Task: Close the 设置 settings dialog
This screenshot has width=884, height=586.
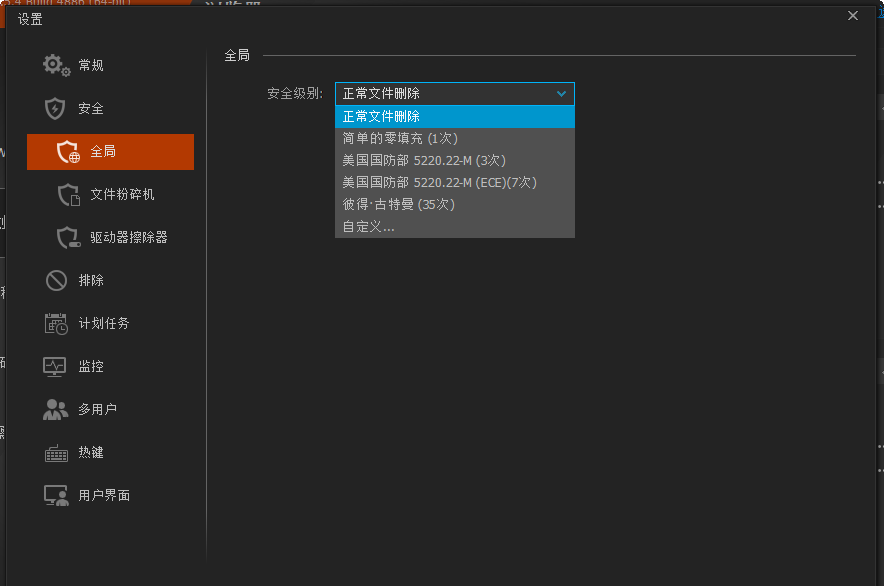Action: tap(852, 16)
